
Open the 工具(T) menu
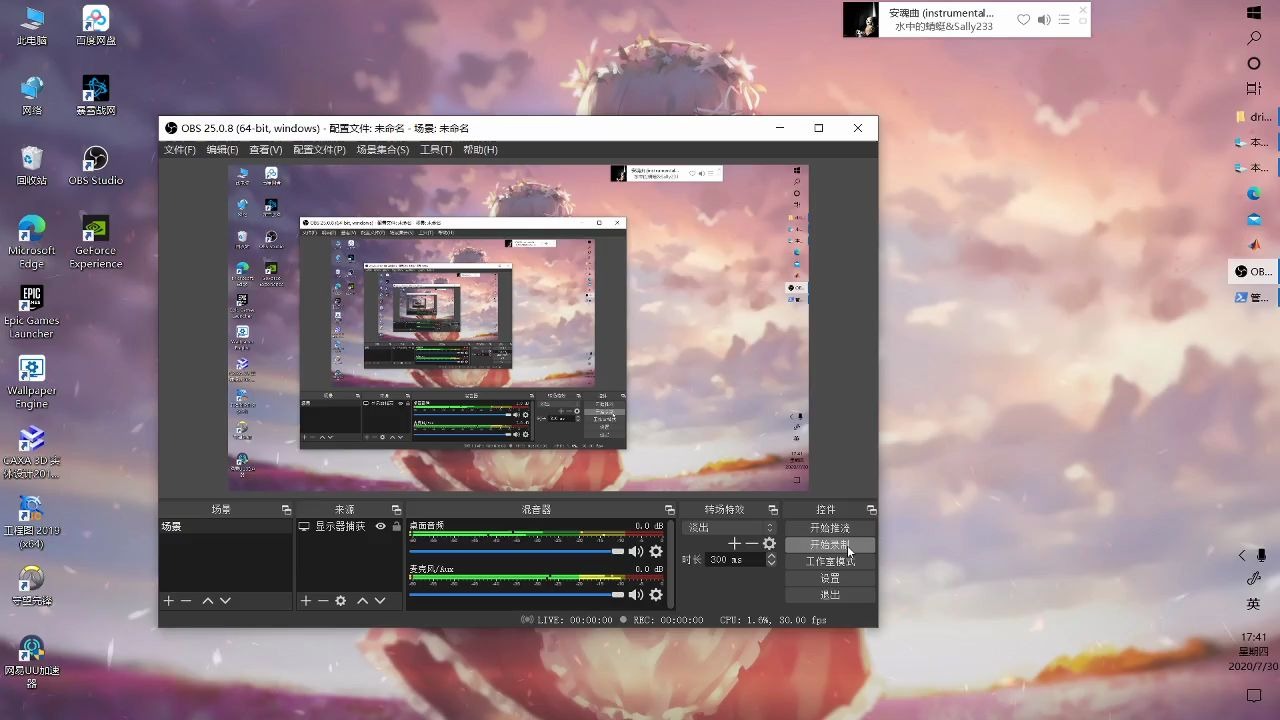click(x=435, y=150)
